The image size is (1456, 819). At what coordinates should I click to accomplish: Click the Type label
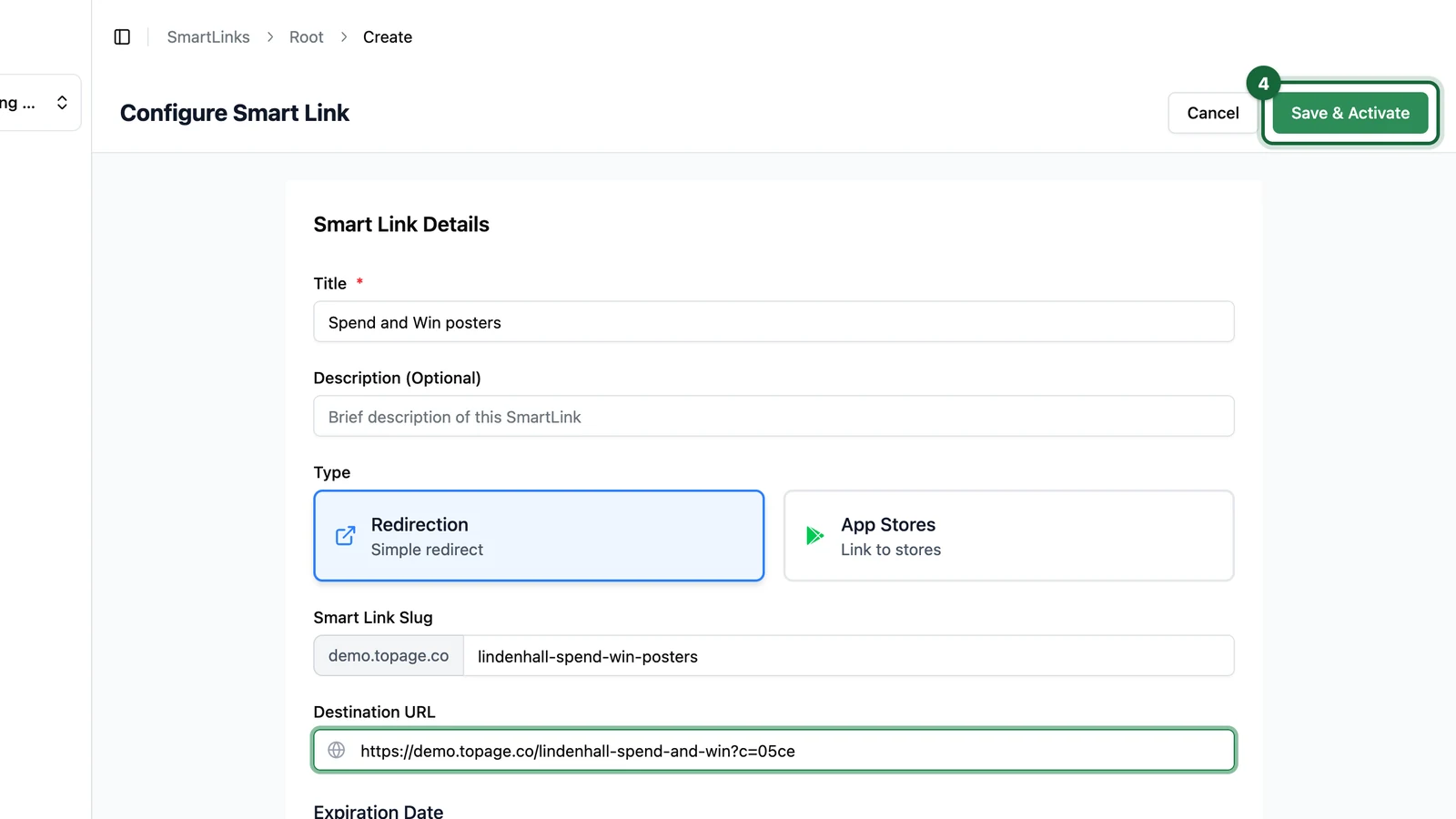pos(332,472)
